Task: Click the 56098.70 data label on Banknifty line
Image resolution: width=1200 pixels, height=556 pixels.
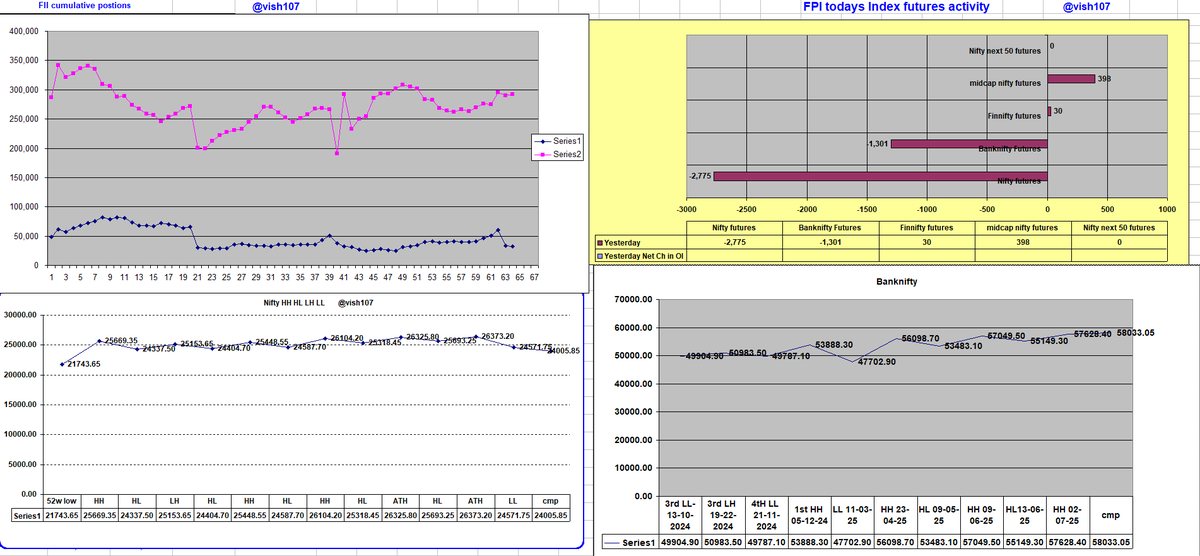Action: 918,339
